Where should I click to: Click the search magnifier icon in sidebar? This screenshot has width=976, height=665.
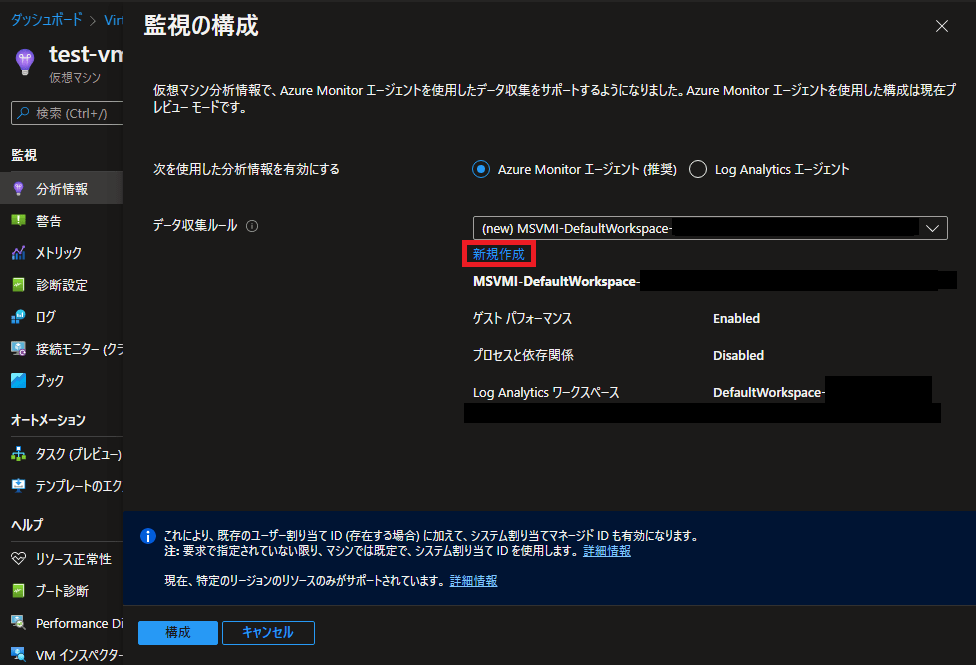point(24,113)
